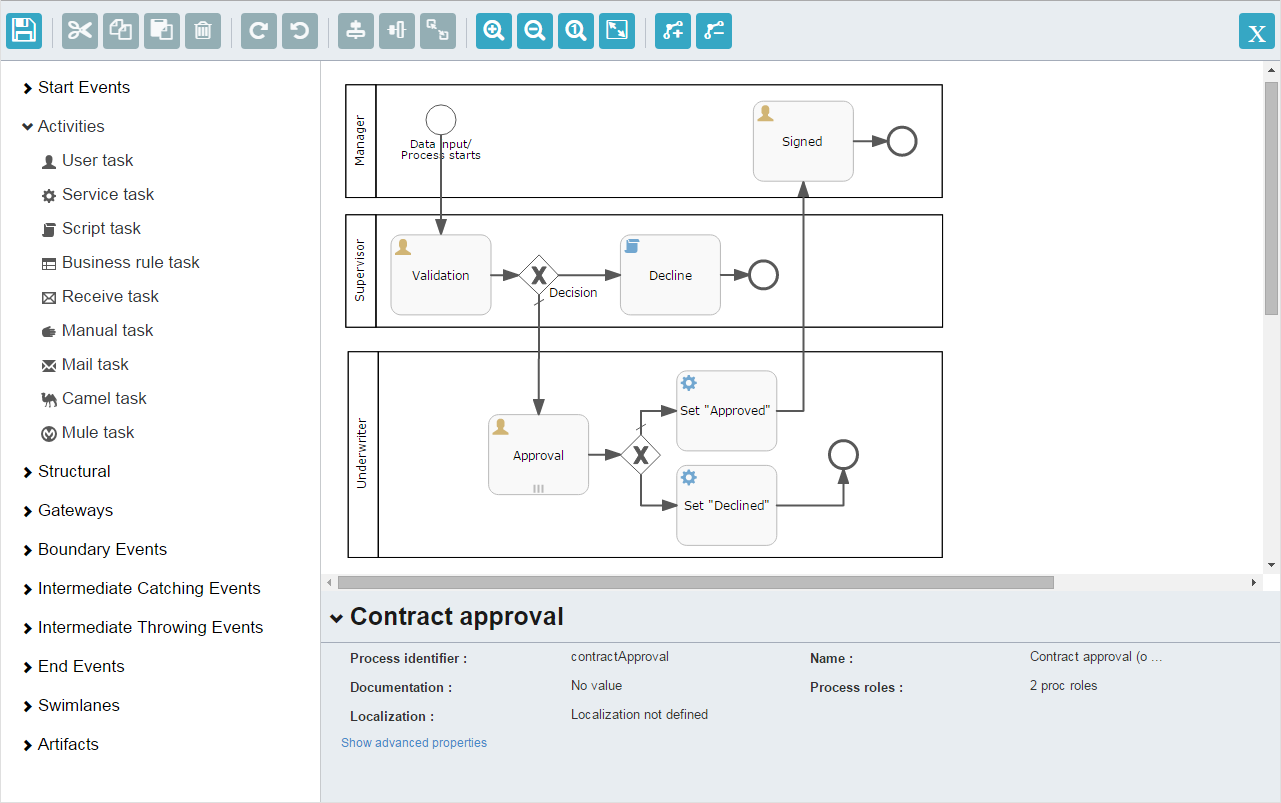Click the Process roles value field
Screen dimensions: 1281x803
(1063, 686)
